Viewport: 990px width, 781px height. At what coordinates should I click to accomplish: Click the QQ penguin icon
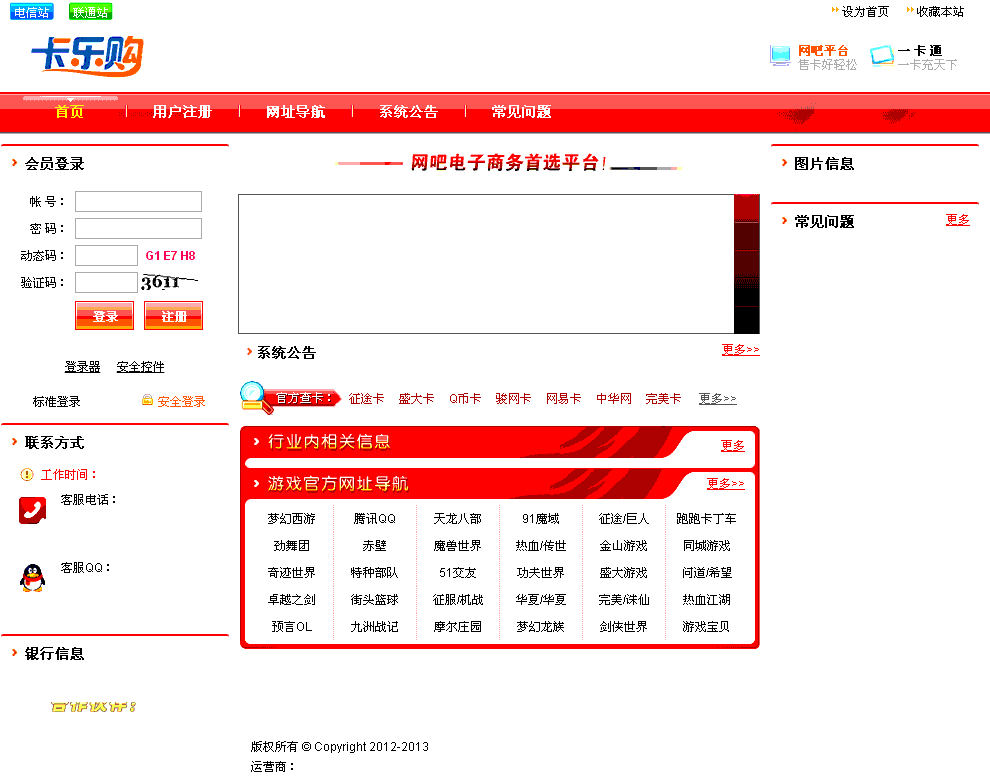32,578
